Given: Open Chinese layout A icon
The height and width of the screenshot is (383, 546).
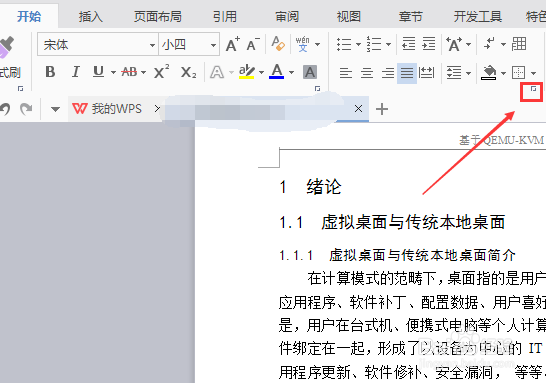Looking at the screenshot, I should coord(454,44).
